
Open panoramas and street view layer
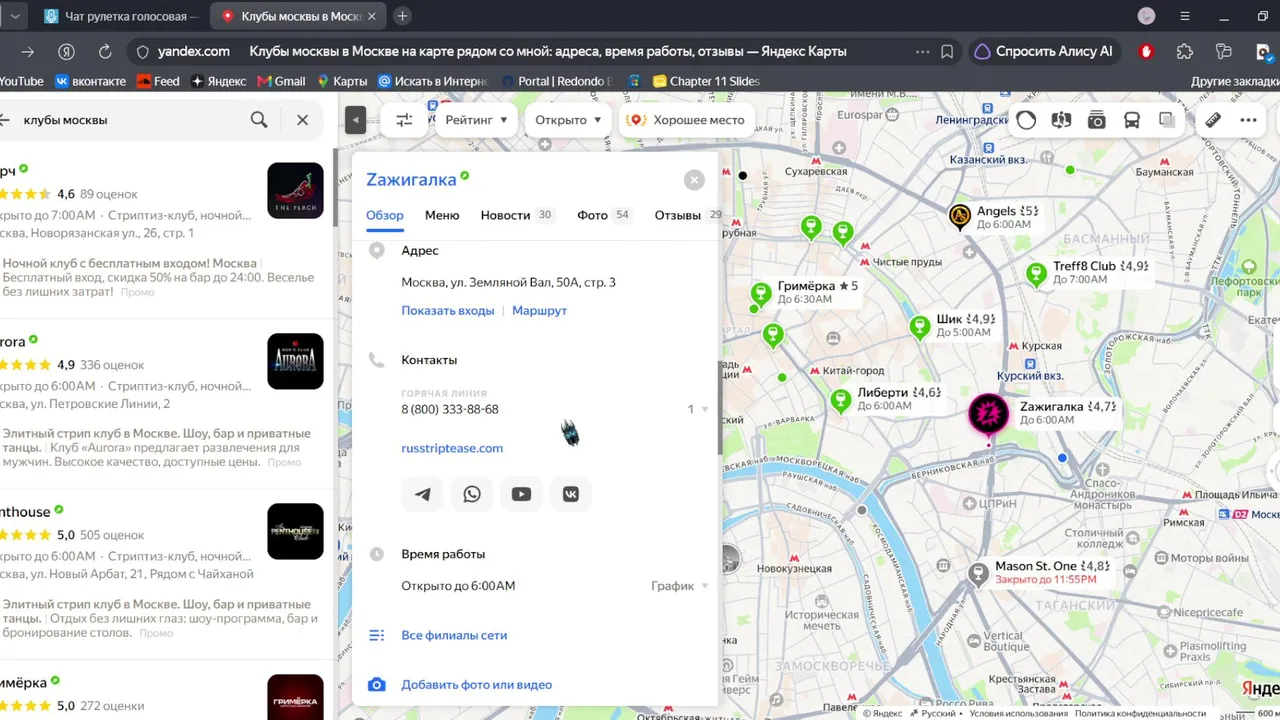point(1062,120)
